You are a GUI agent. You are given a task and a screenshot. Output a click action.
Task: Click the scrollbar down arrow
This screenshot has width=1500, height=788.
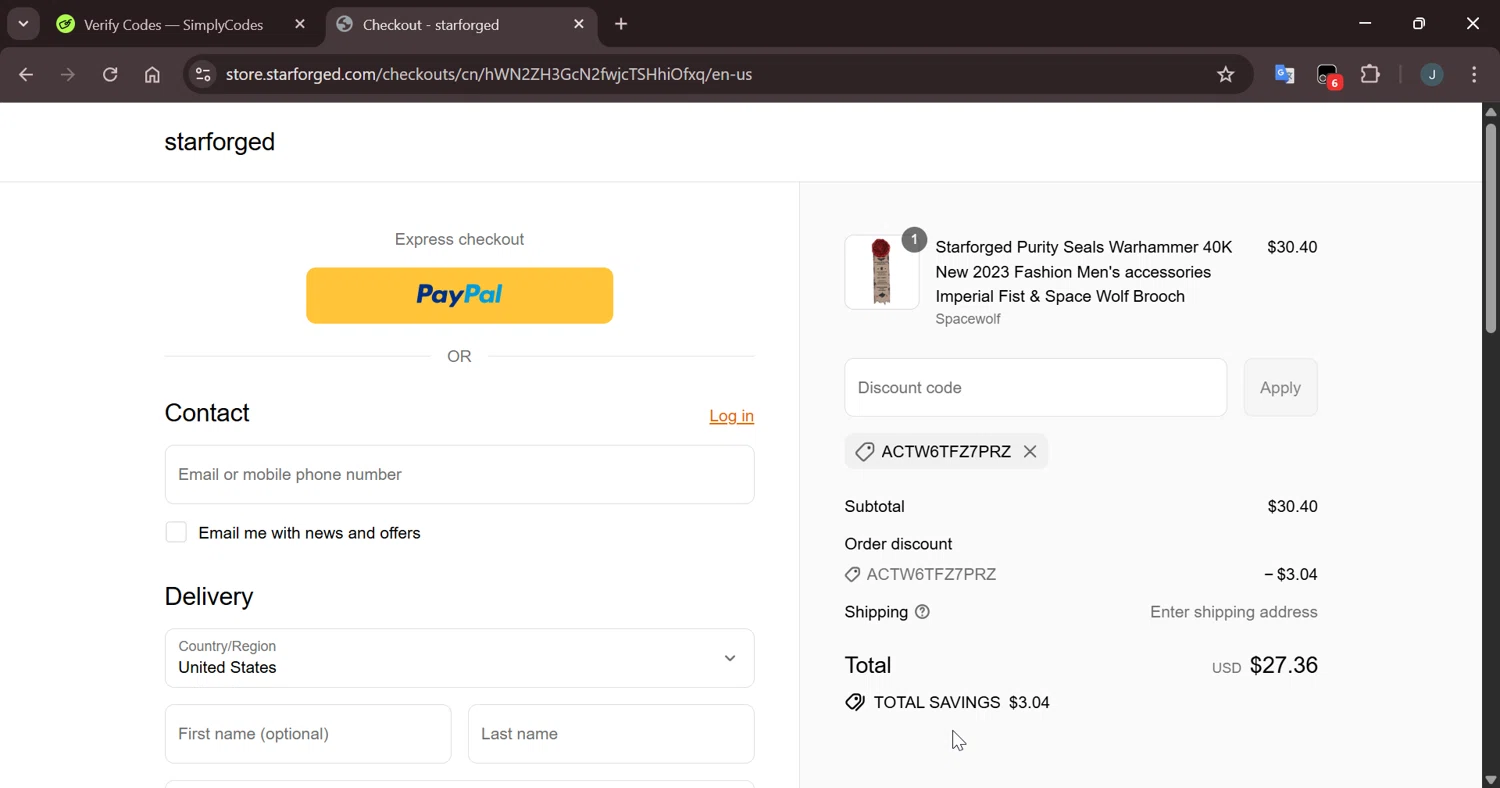1491,780
